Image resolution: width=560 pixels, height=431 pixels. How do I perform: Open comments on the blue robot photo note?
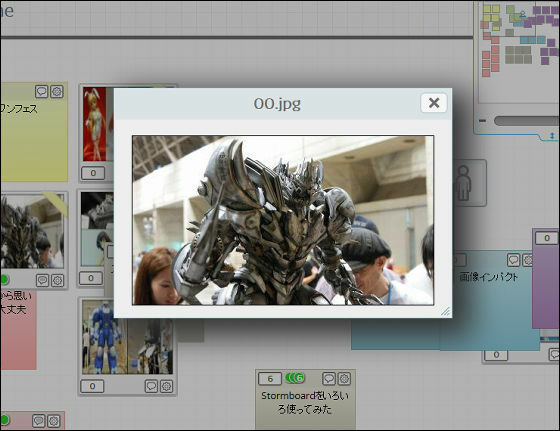(x=151, y=386)
